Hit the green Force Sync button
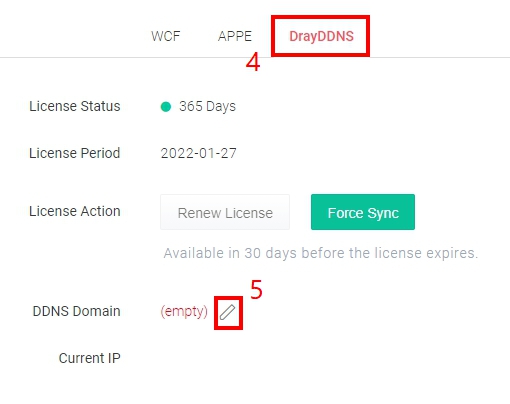 point(363,212)
